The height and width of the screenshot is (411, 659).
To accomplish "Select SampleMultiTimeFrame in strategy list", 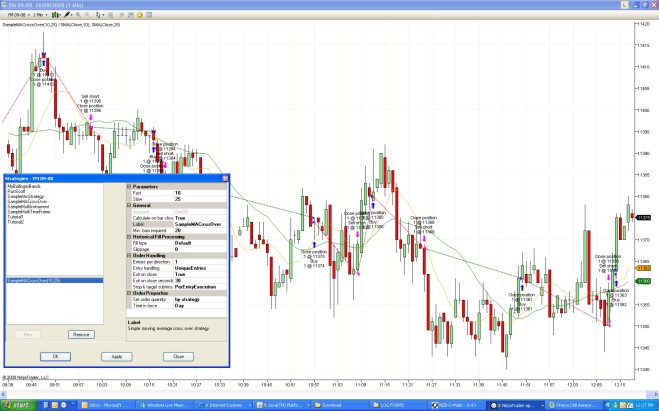I will (29, 211).
